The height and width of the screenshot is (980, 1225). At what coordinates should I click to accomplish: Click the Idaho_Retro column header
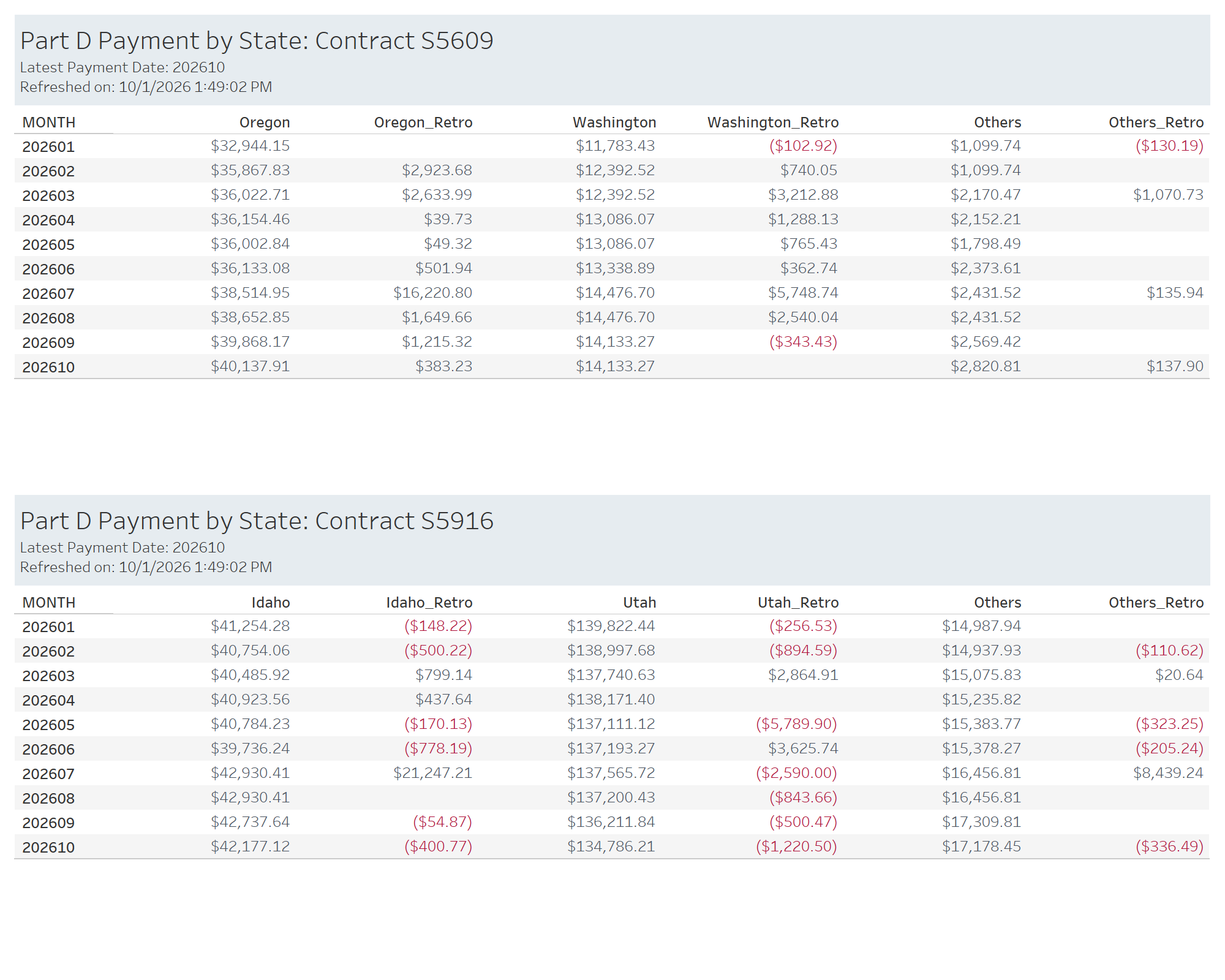coord(429,603)
